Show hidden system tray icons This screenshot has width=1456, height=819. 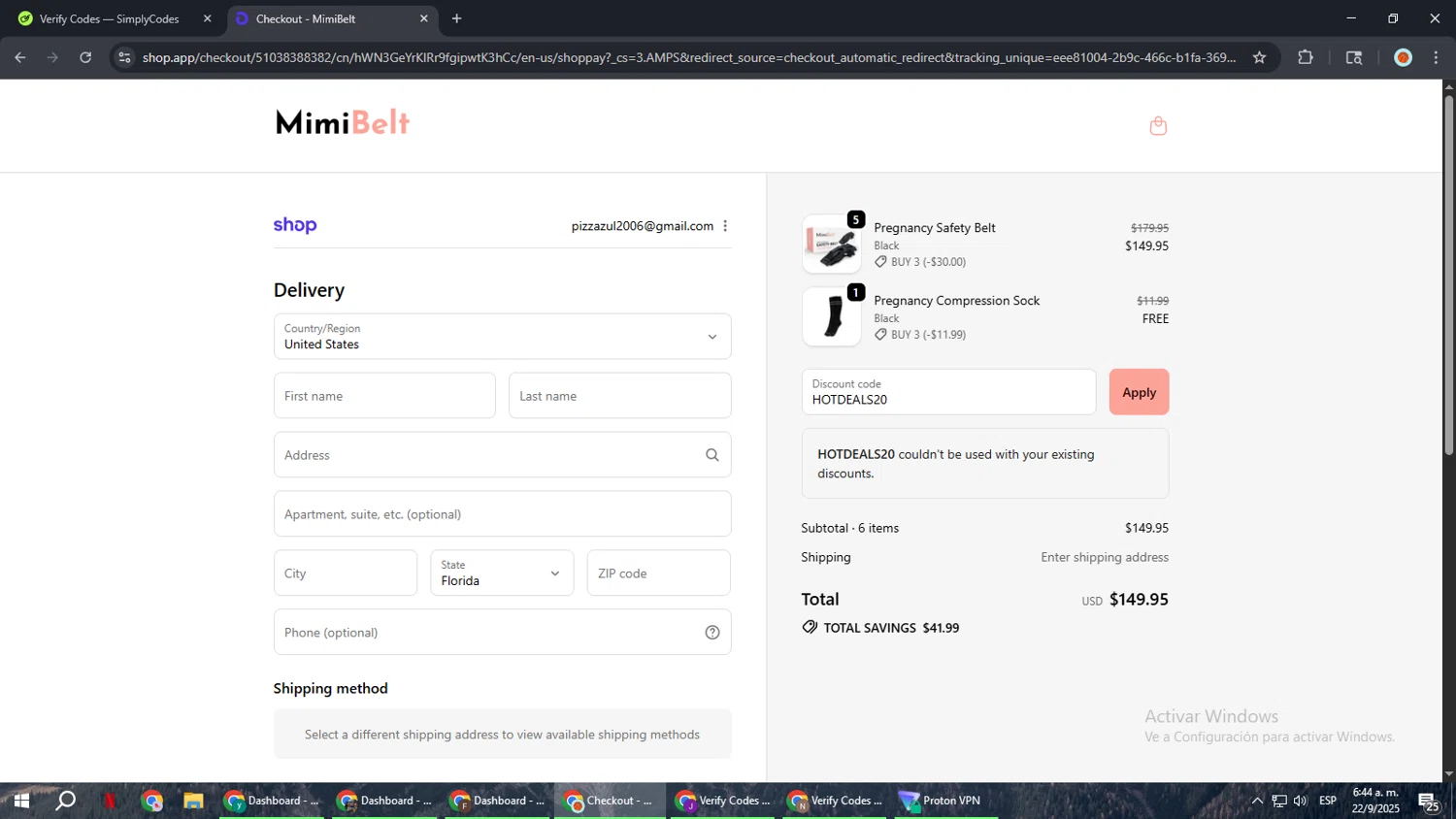coord(1257,801)
